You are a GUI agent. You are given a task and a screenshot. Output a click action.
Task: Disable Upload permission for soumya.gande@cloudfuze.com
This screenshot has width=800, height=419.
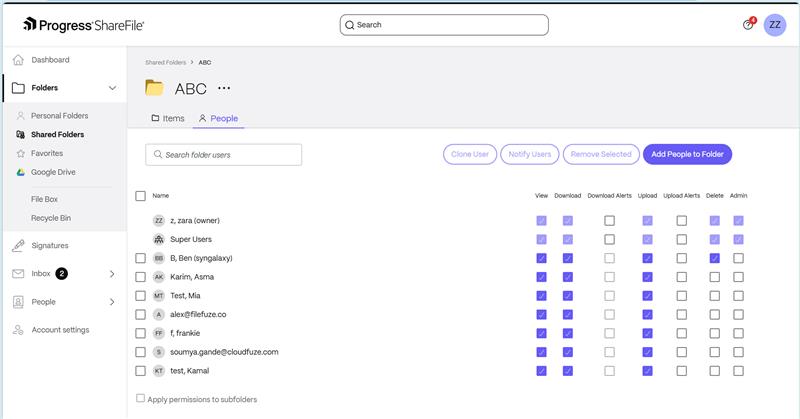pyautogui.click(x=647, y=352)
